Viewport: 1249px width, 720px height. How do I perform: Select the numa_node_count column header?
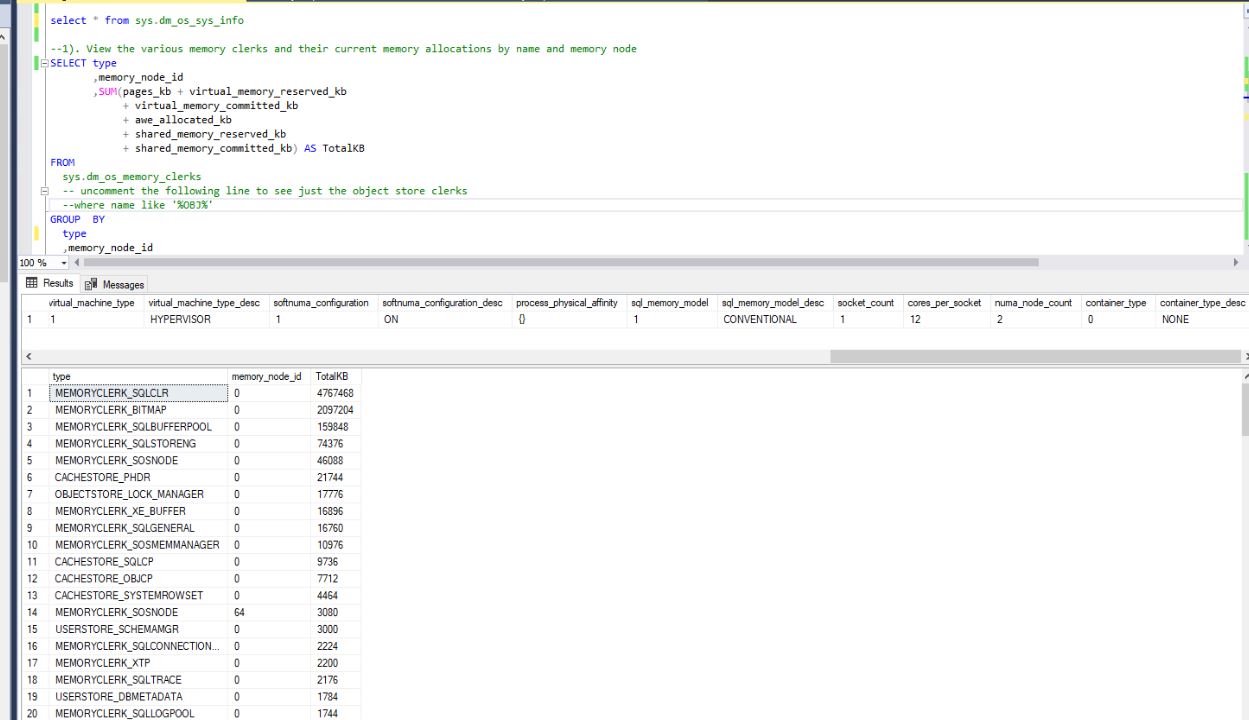click(x=1034, y=303)
